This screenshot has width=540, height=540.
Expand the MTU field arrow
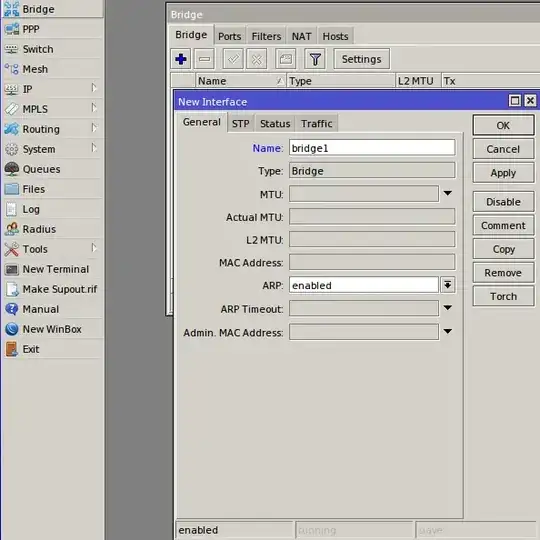(447, 194)
